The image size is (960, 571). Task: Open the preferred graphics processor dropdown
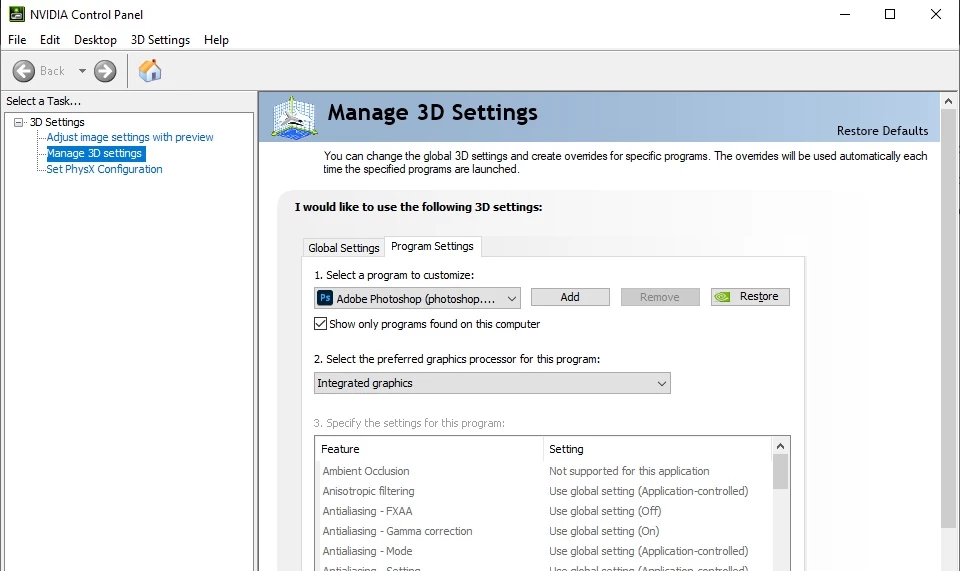(x=492, y=383)
